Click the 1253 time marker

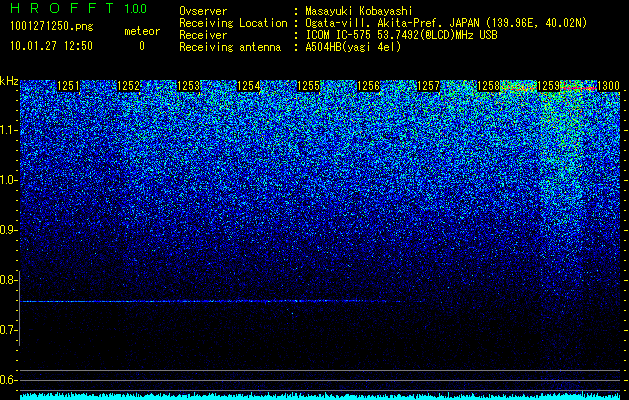click(x=189, y=86)
